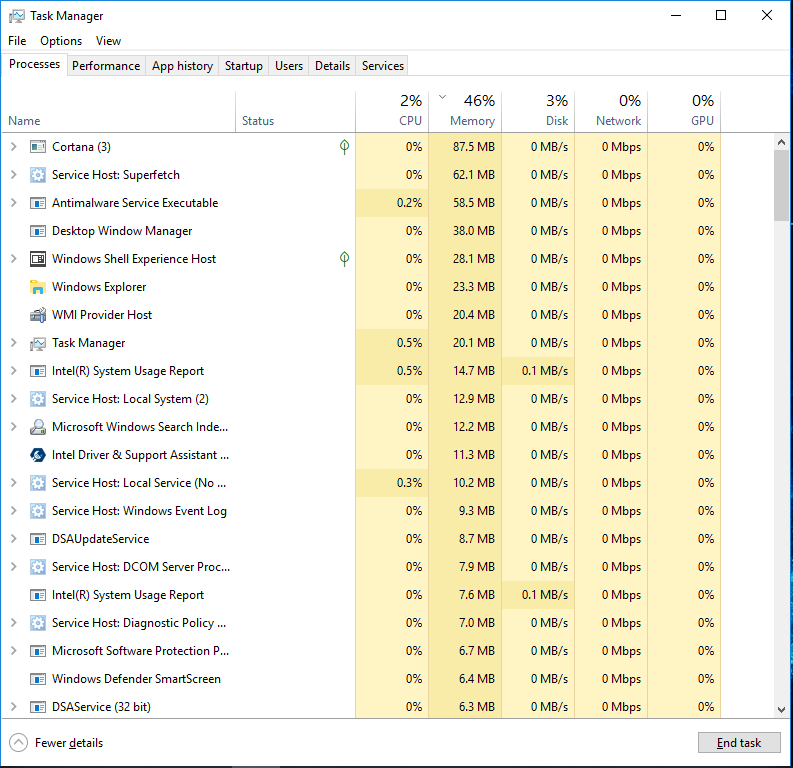This screenshot has width=793, height=768.
Task: Click the icon of Intel(R) System Usage Report at 14.7 MB
Action: pyautogui.click(x=37, y=371)
